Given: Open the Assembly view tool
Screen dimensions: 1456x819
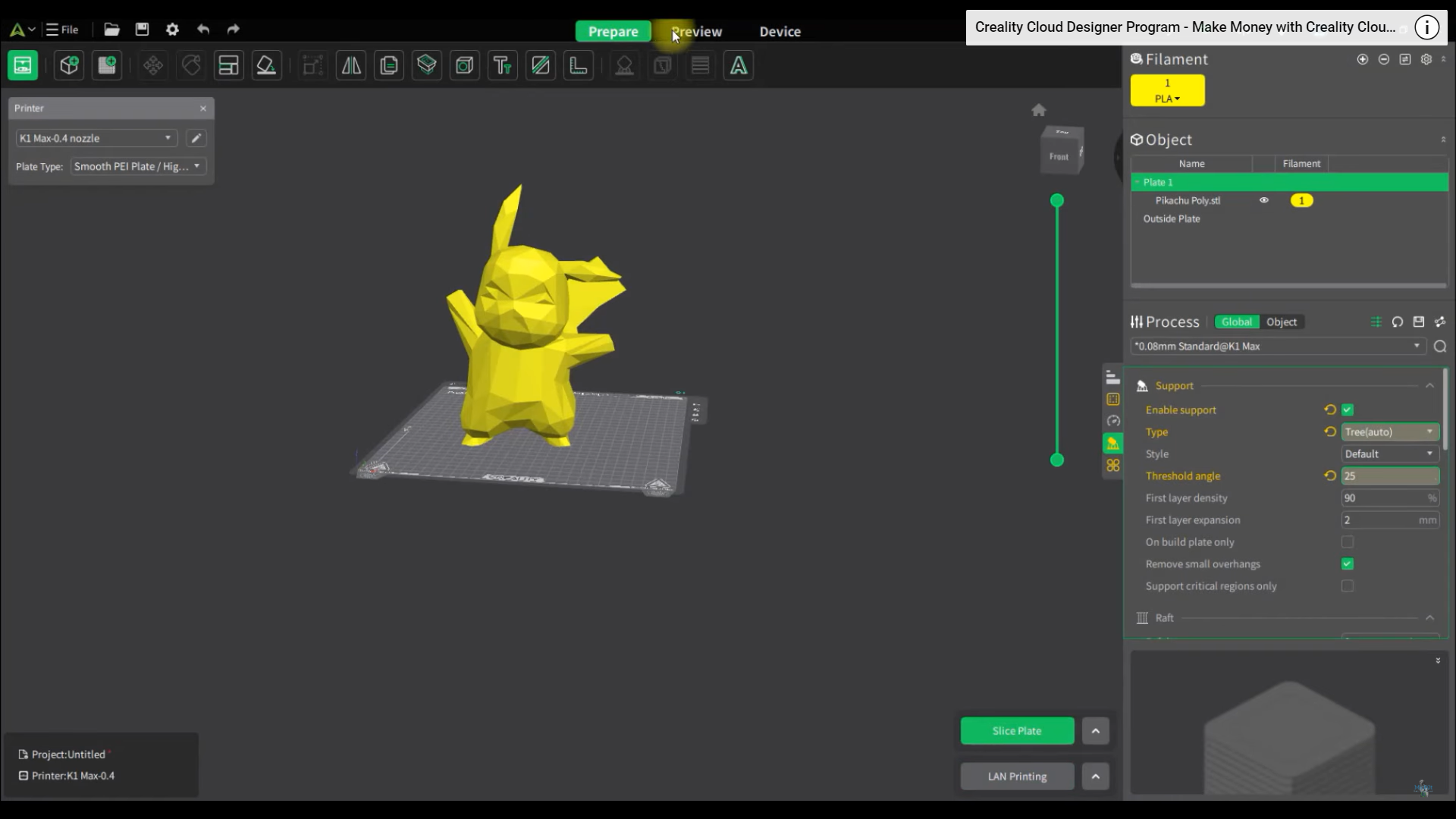Looking at the screenshot, I should [x=662, y=66].
